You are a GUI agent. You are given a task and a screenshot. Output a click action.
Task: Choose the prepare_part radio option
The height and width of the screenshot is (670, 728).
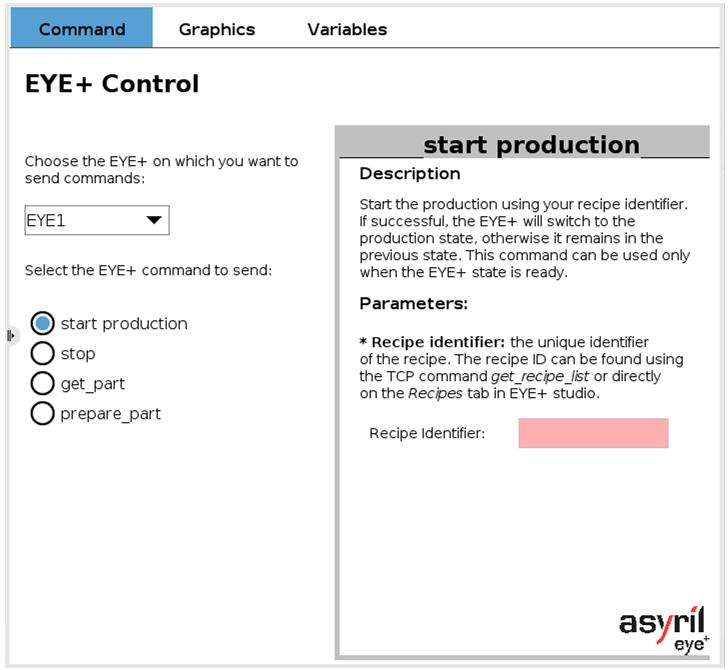pyautogui.click(x=43, y=413)
